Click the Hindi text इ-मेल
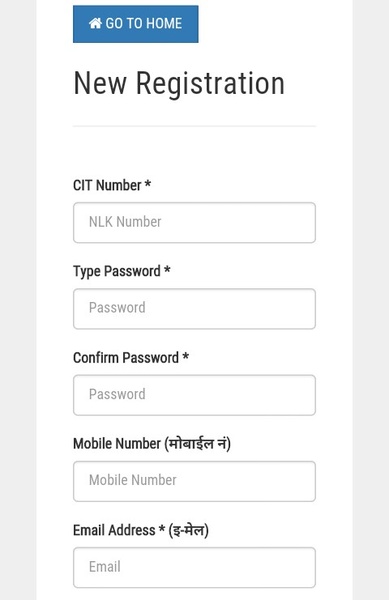Viewport: 389px width, 600px height. [x=189, y=530]
